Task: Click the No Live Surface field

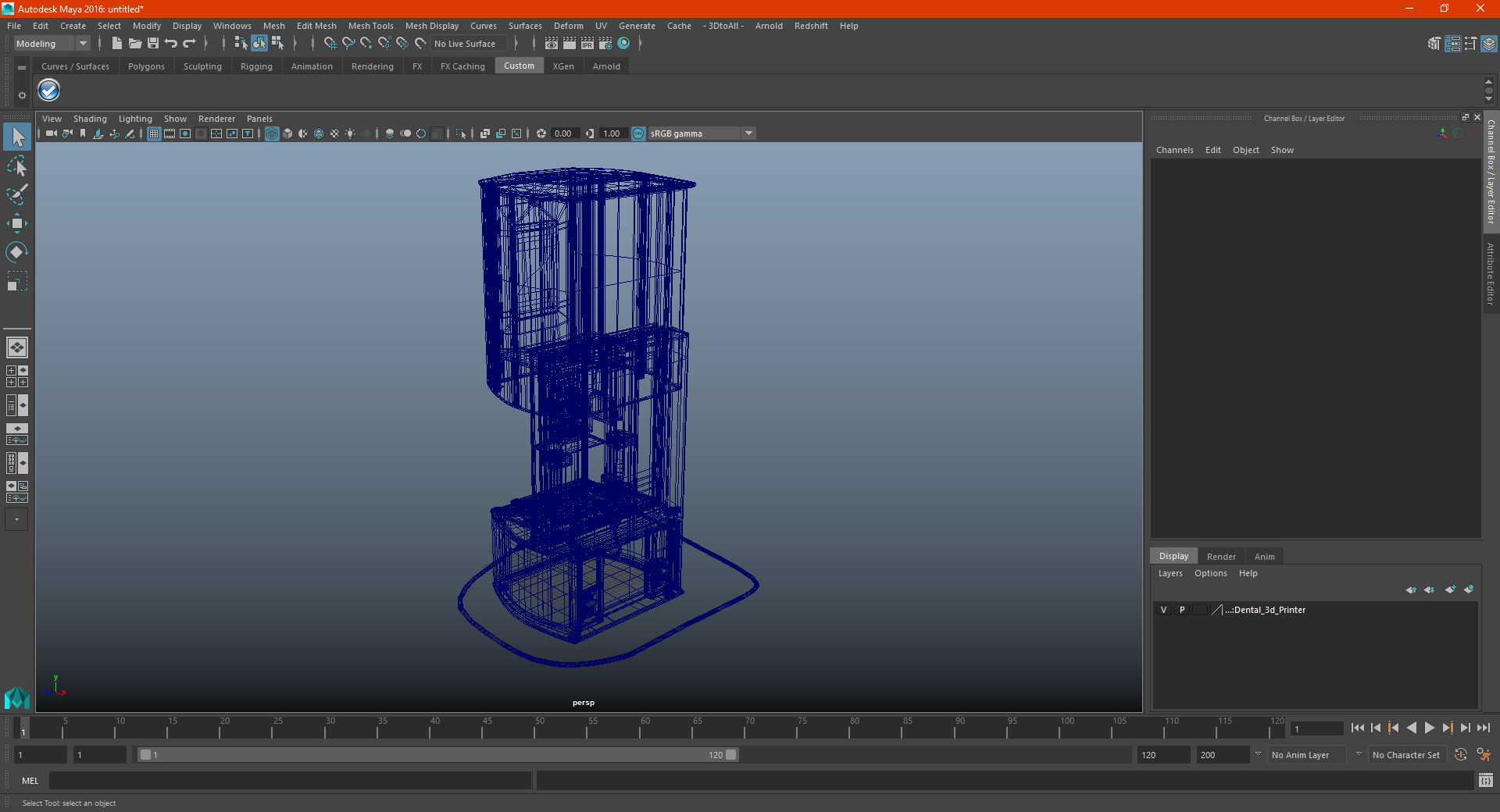Action: click(469, 44)
